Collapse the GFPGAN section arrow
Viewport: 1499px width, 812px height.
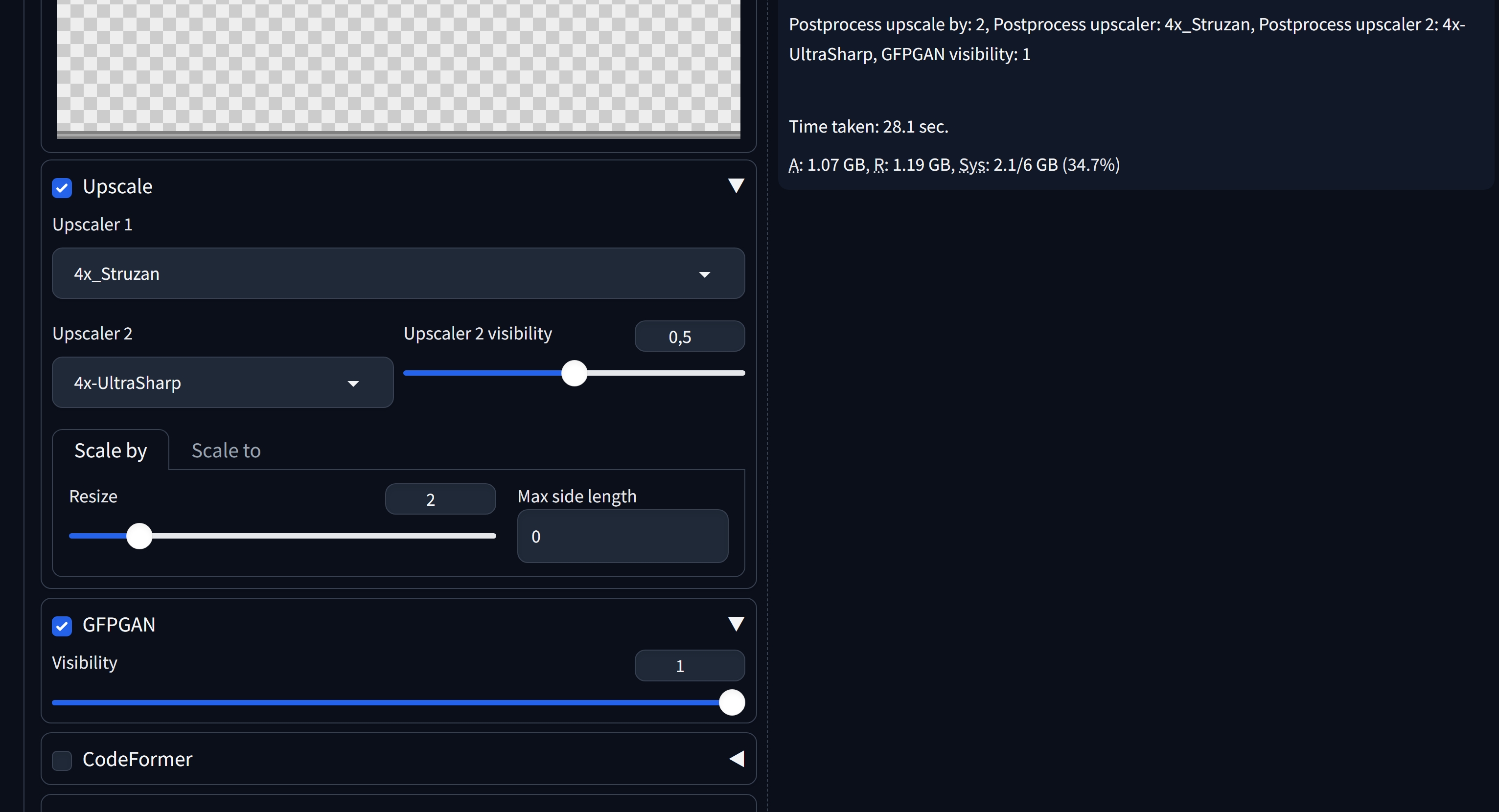[x=736, y=624]
